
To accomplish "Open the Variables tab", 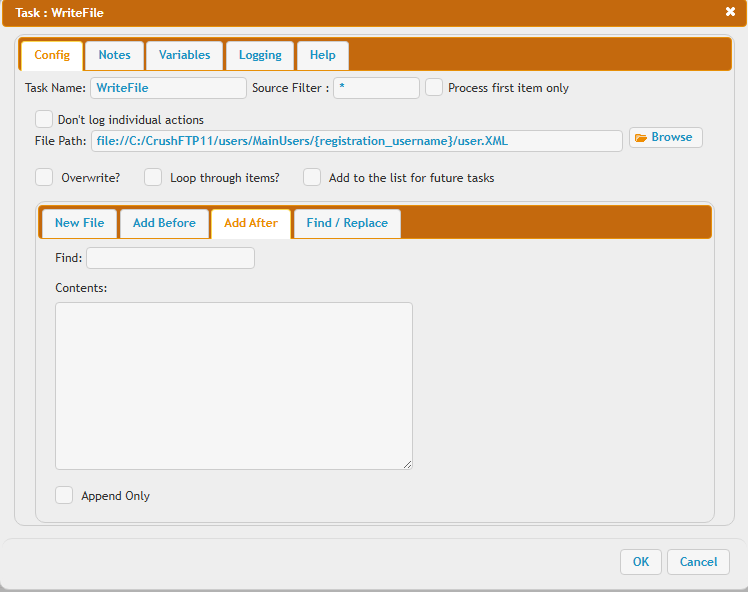I will [184, 56].
